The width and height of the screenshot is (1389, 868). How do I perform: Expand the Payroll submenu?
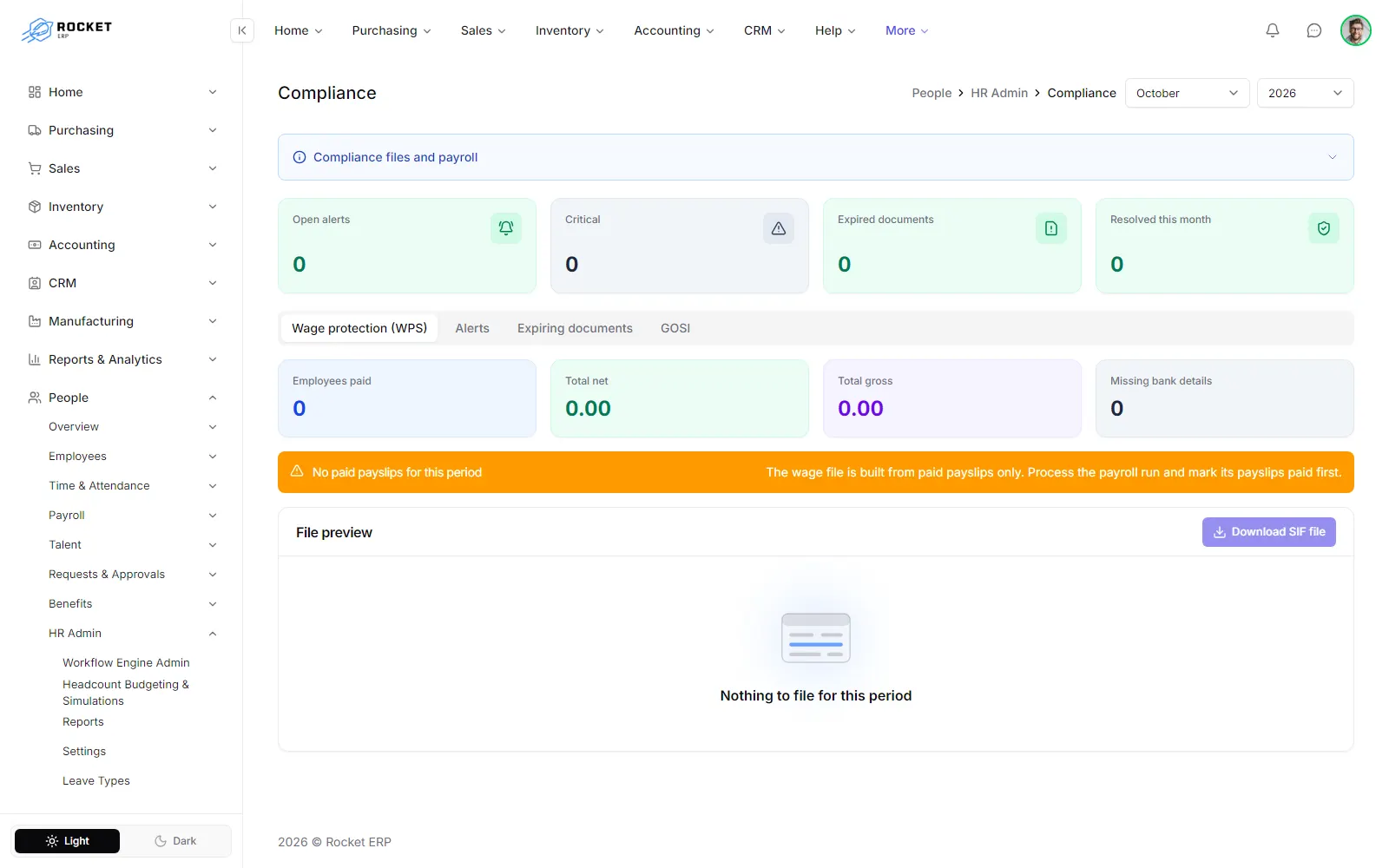coord(132,516)
